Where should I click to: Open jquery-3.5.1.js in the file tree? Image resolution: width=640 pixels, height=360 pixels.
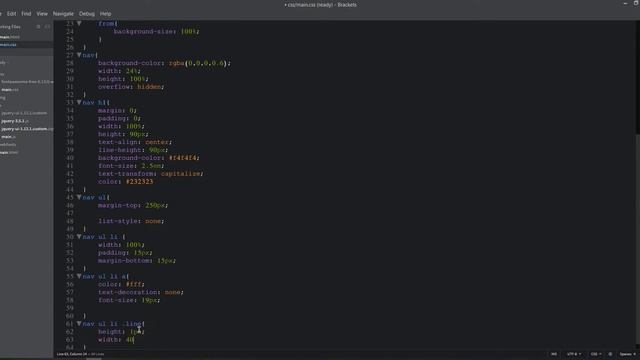(x=15, y=121)
